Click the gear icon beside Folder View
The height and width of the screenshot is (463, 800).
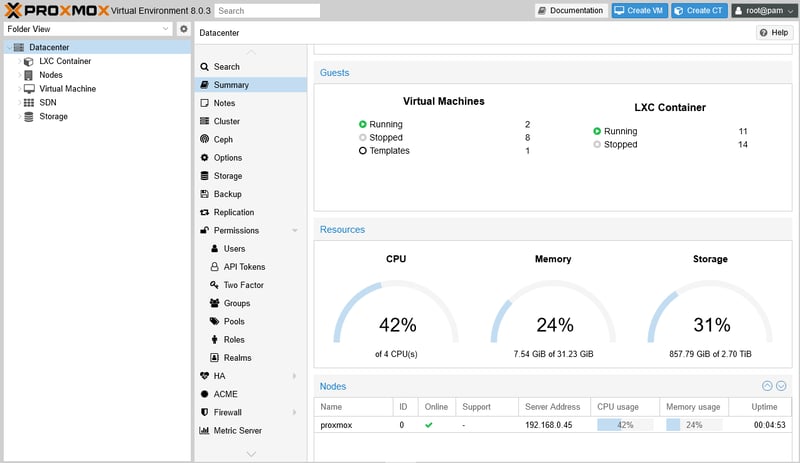[184, 29]
